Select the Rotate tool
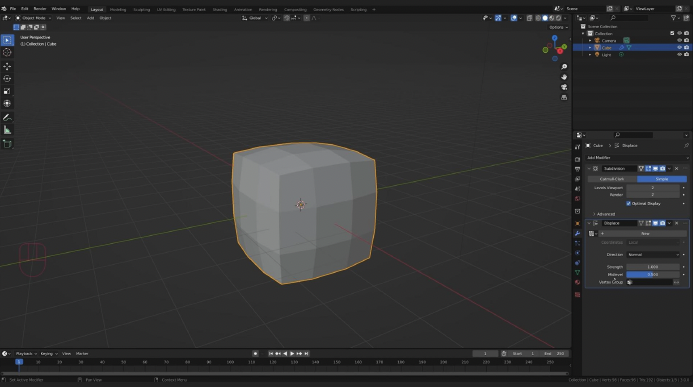Image resolution: width=693 pixels, height=387 pixels. [7, 79]
